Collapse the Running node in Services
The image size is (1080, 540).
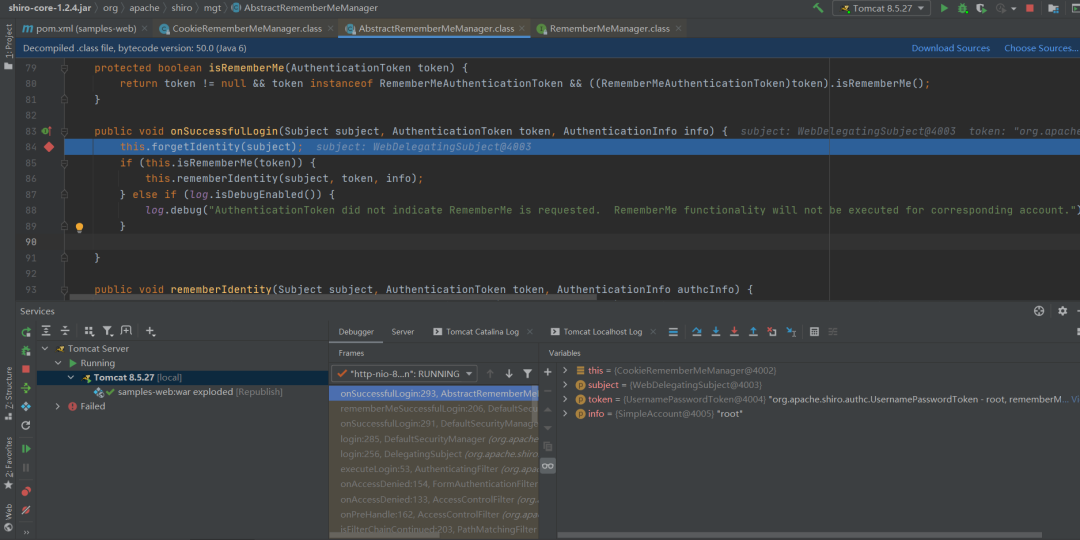coord(58,363)
